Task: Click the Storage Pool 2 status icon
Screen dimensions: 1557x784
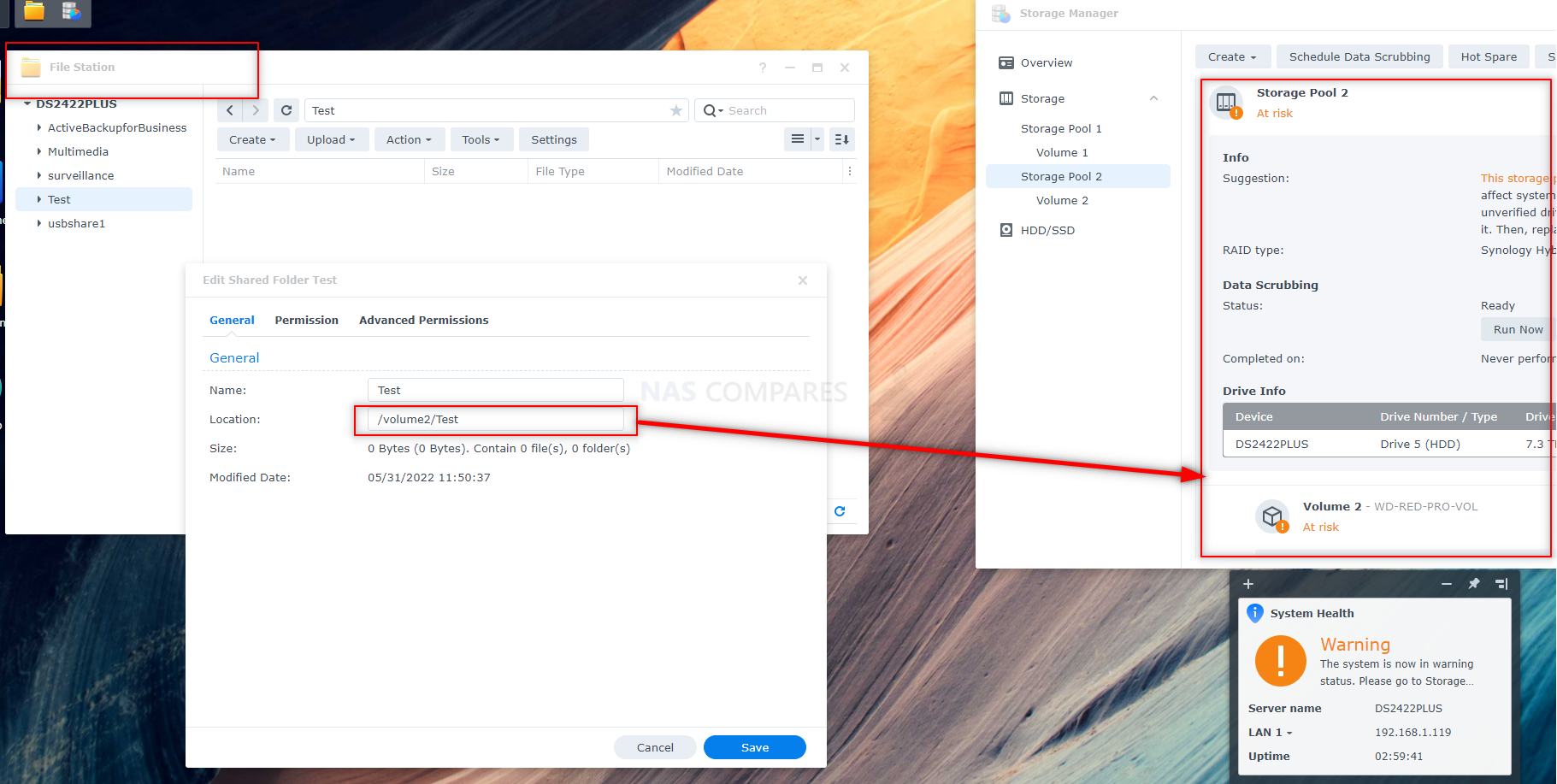Action: (1228, 103)
